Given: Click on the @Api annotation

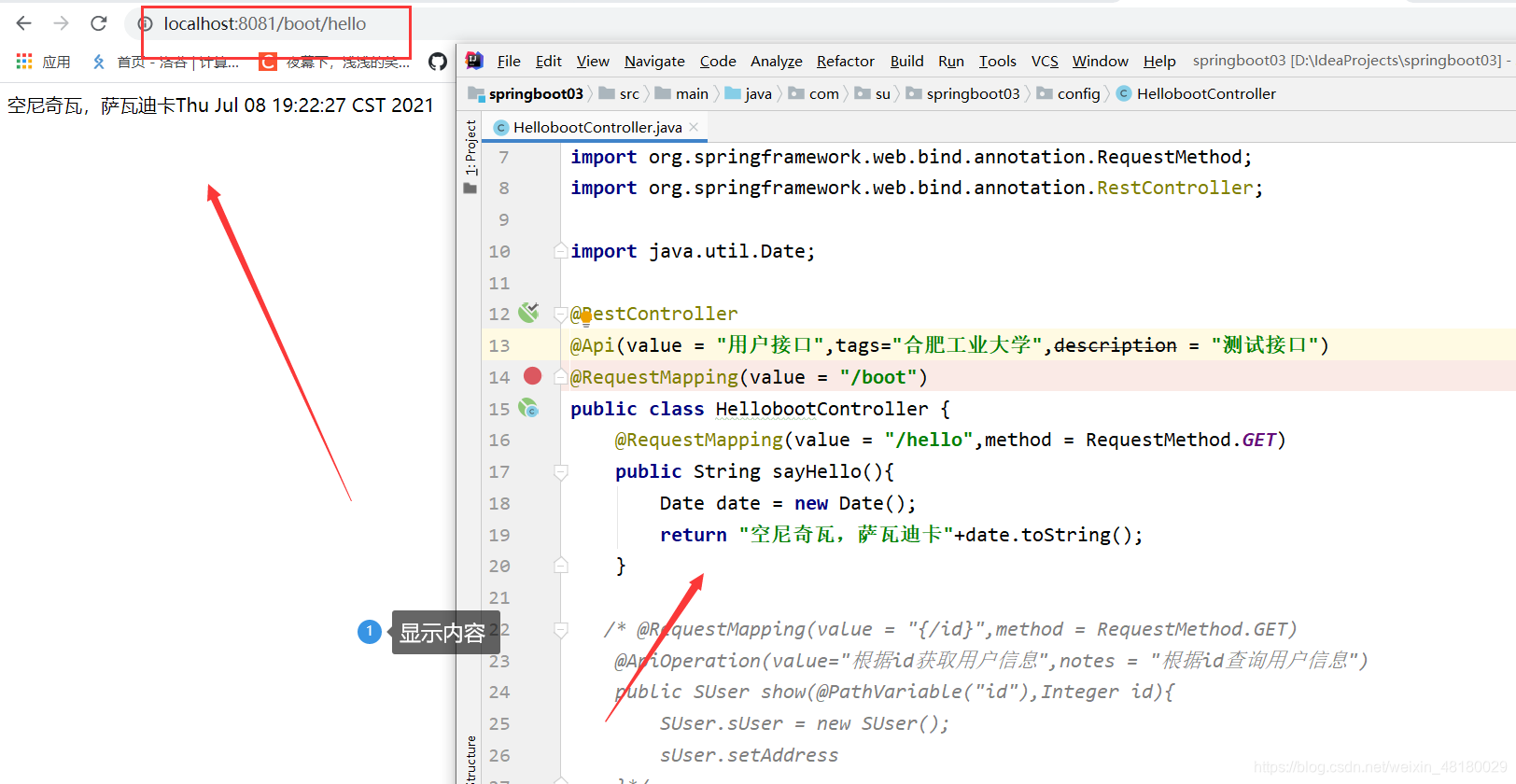Looking at the screenshot, I should (593, 345).
